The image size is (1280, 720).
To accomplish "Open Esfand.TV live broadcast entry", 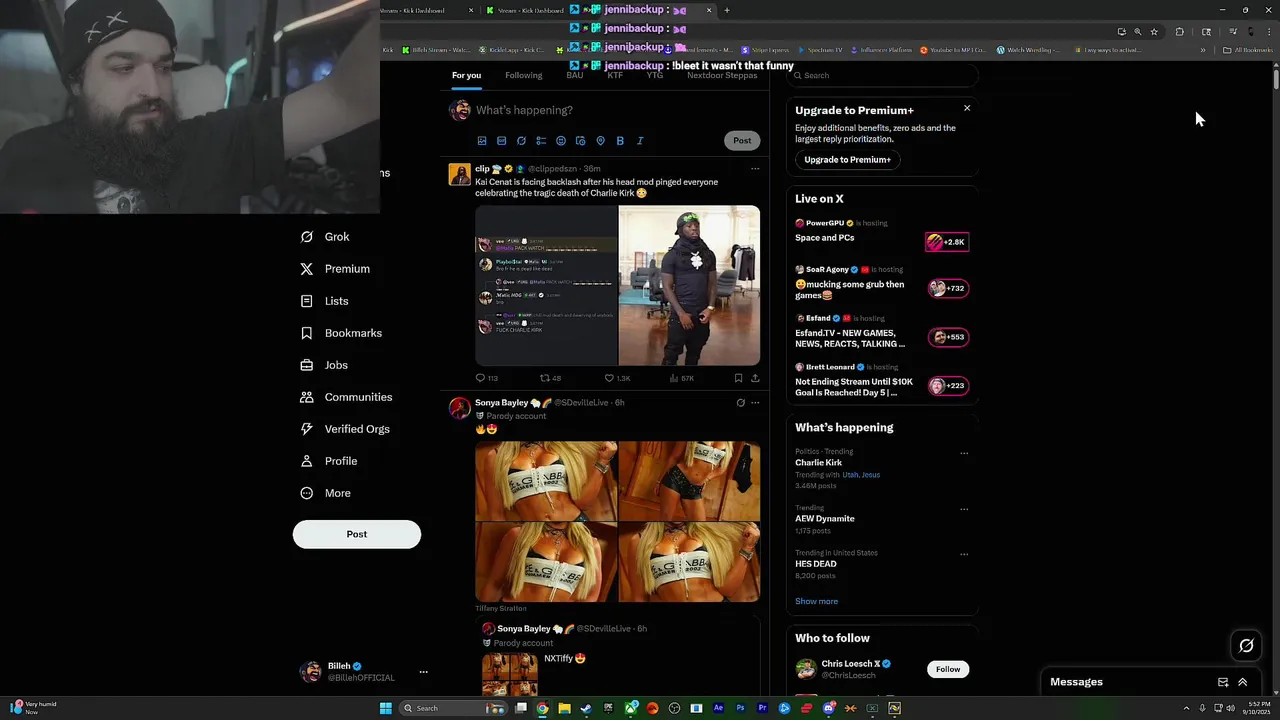I will pos(882,333).
